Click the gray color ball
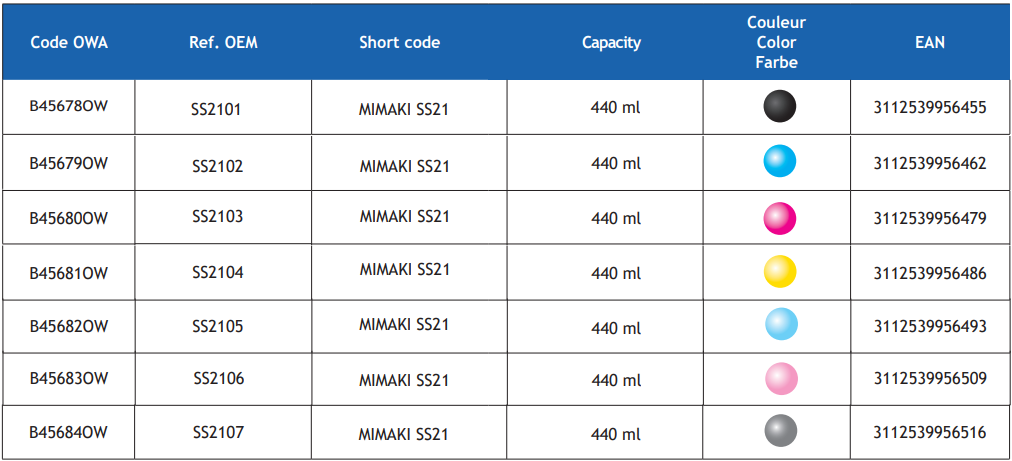Screen dimensions: 1012x461 click(x=781, y=431)
